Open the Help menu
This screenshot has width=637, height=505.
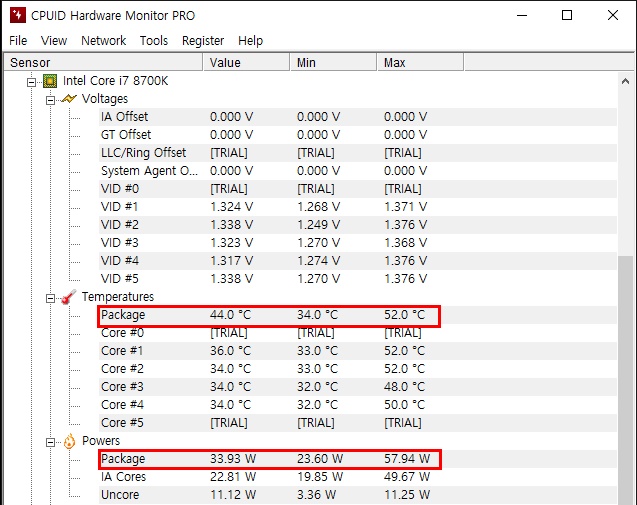tap(250, 41)
